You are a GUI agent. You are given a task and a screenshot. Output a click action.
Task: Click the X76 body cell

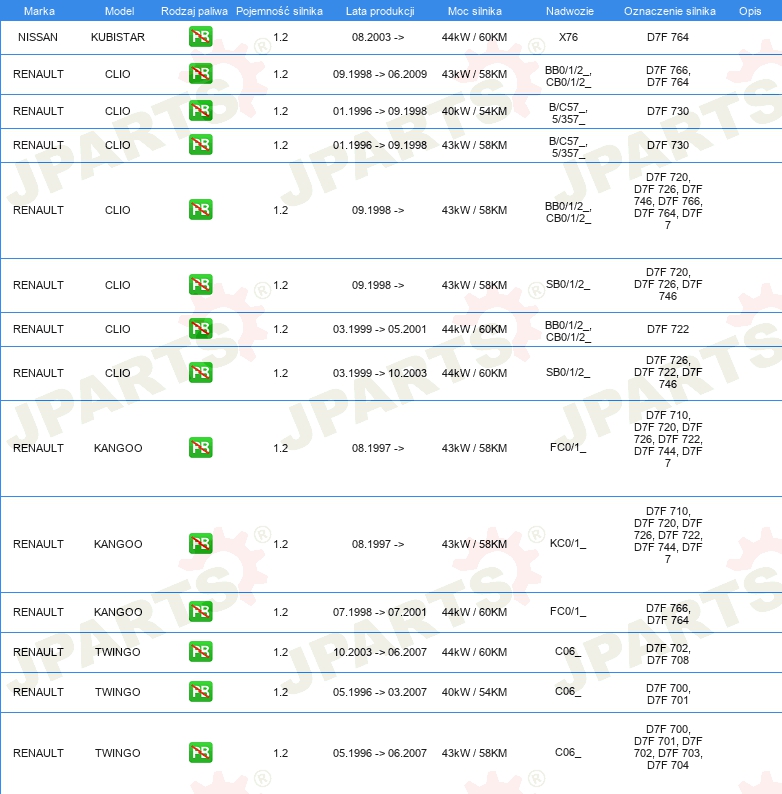(568, 37)
